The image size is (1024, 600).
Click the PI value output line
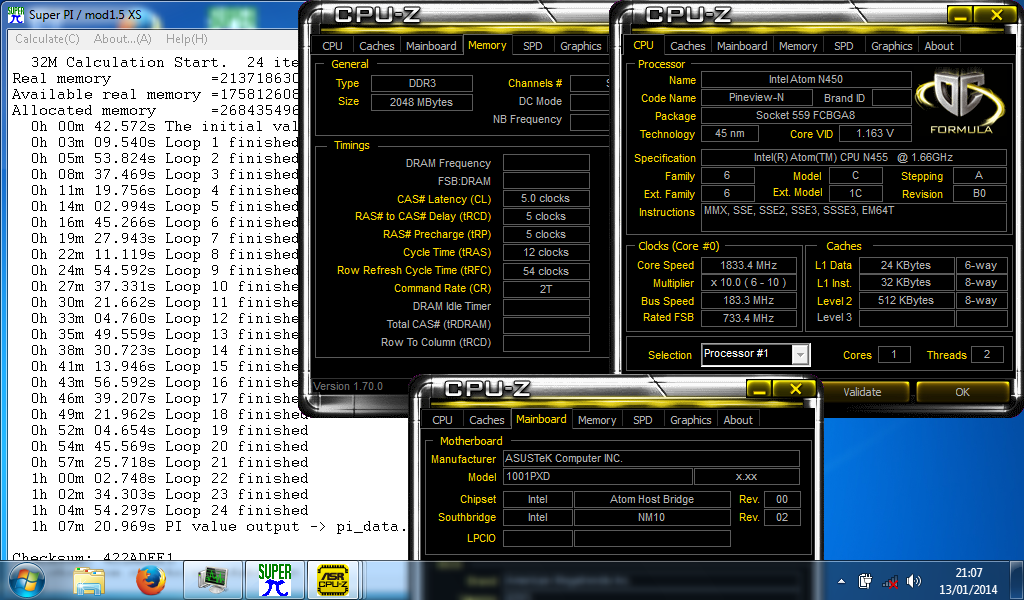218,526
